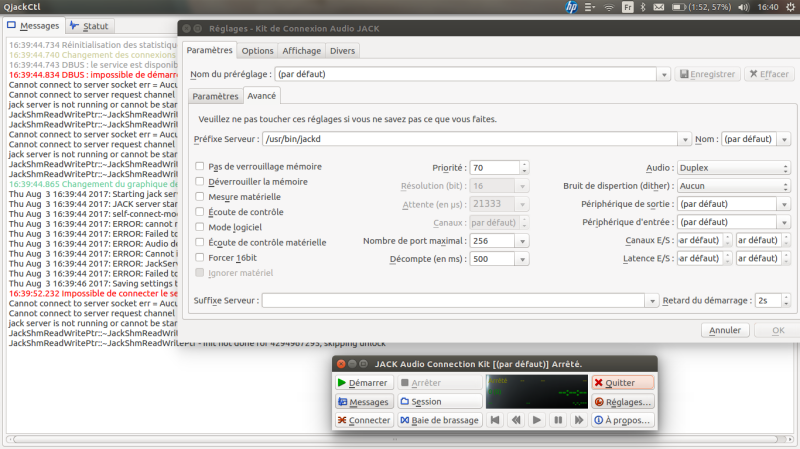
Task: Open the sound volume indicator
Action: [x=743, y=7]
